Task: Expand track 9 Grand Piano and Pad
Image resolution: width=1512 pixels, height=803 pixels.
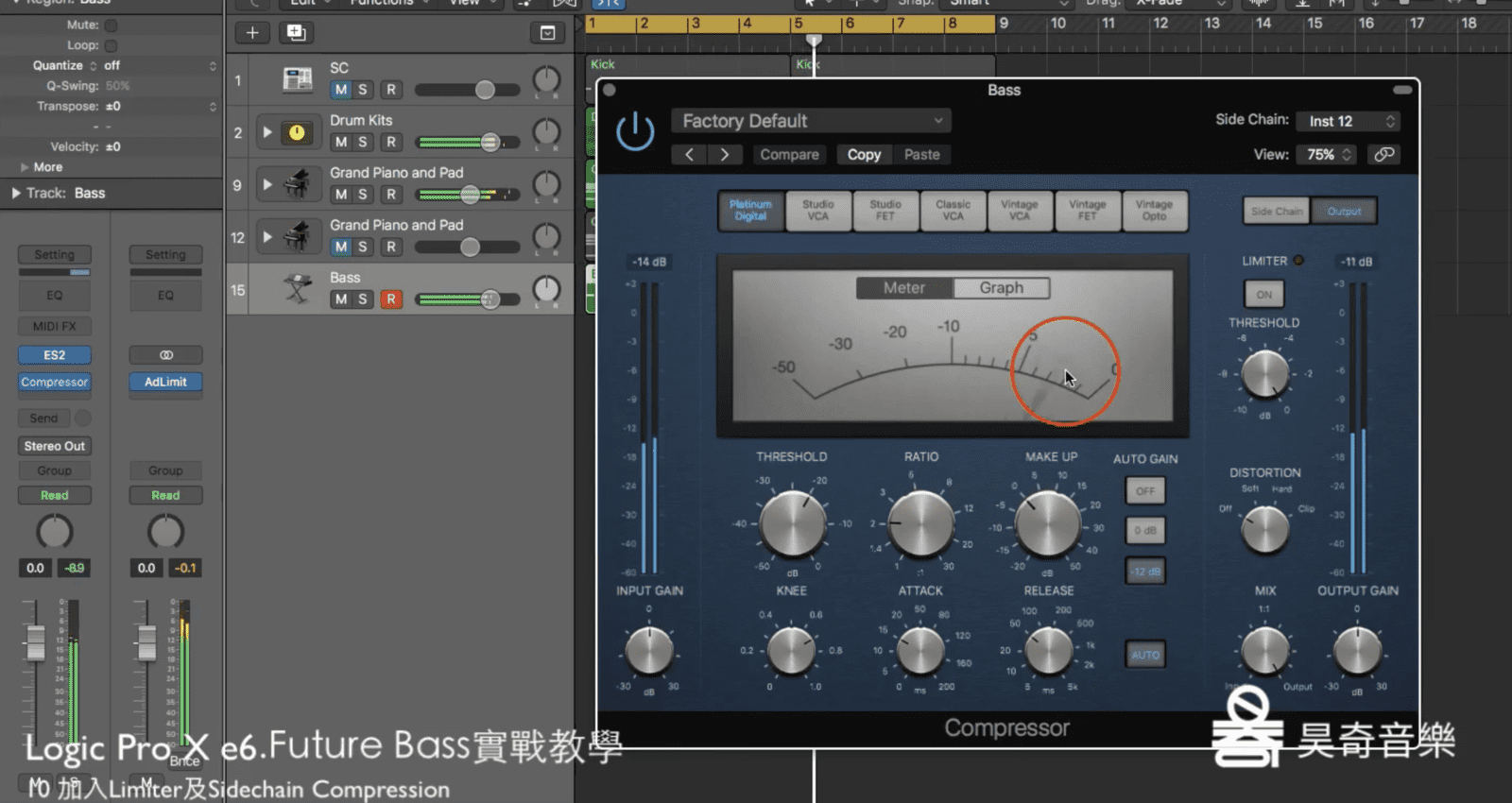Action: tap(267, 184)
